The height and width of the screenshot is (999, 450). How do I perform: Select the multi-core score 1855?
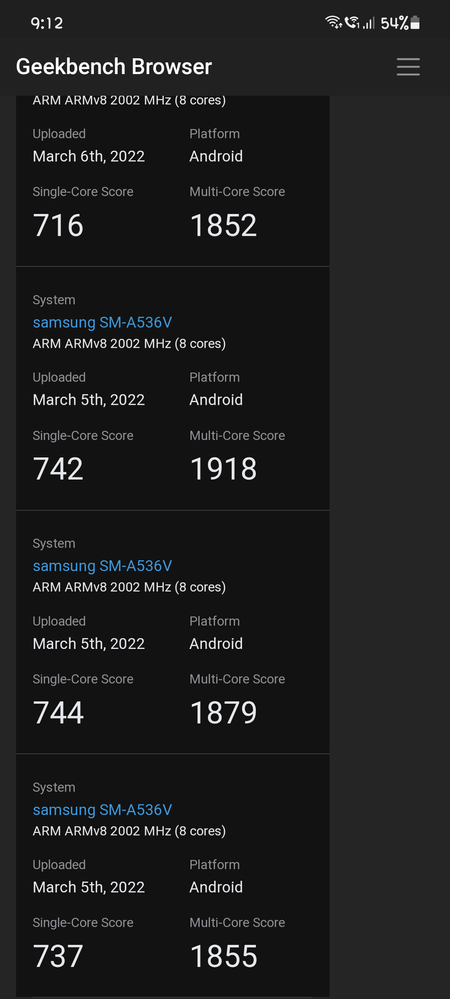(x=223, y=956)
